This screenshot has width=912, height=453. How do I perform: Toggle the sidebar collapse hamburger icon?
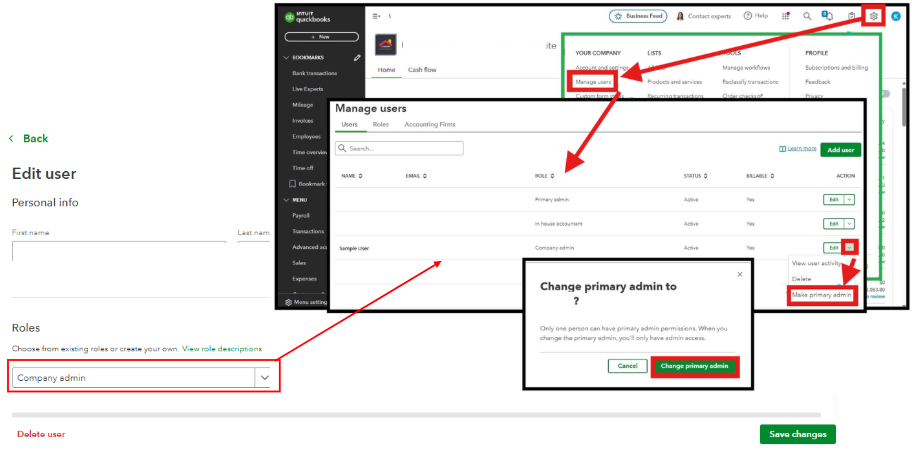[x=376, y=16]
